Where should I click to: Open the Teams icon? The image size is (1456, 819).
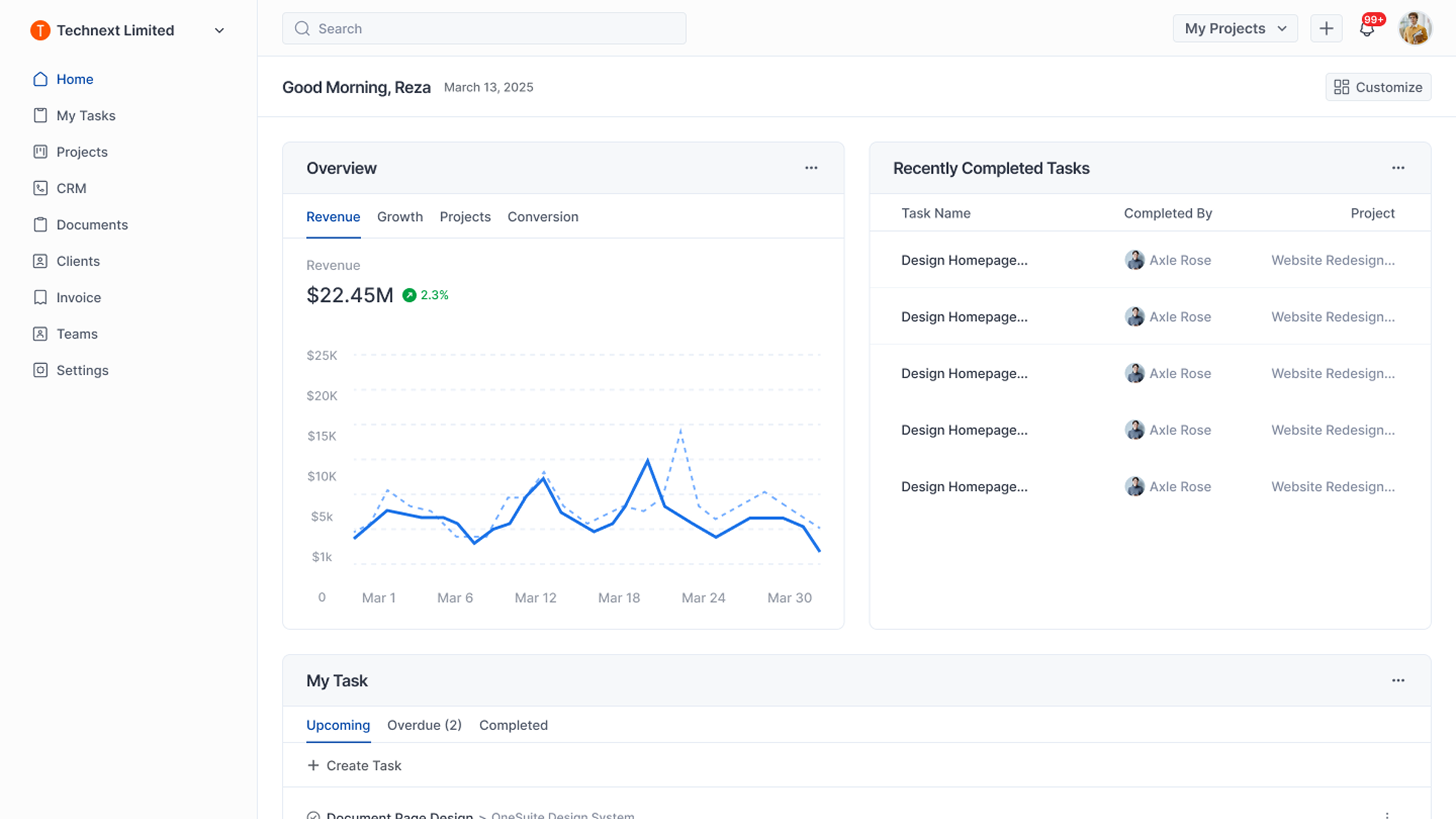pyautogui.click(x=40, y=334)
